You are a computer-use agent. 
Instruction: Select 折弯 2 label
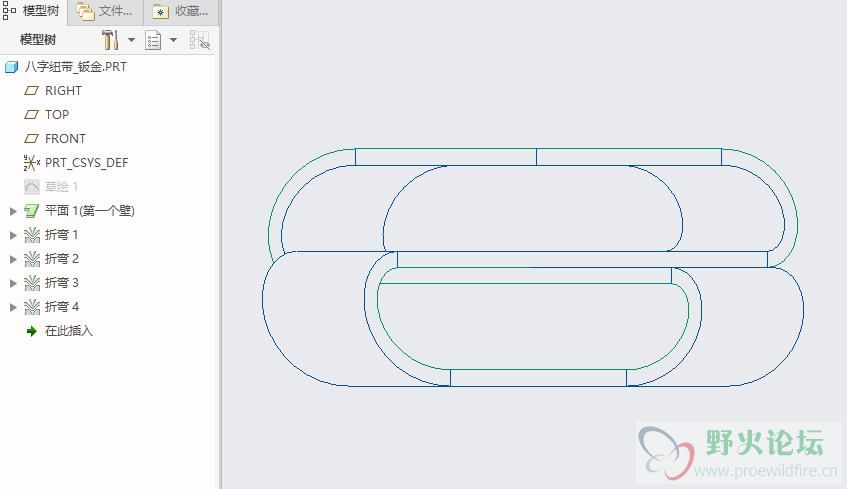pyautogui.click(x=62, y=259)
